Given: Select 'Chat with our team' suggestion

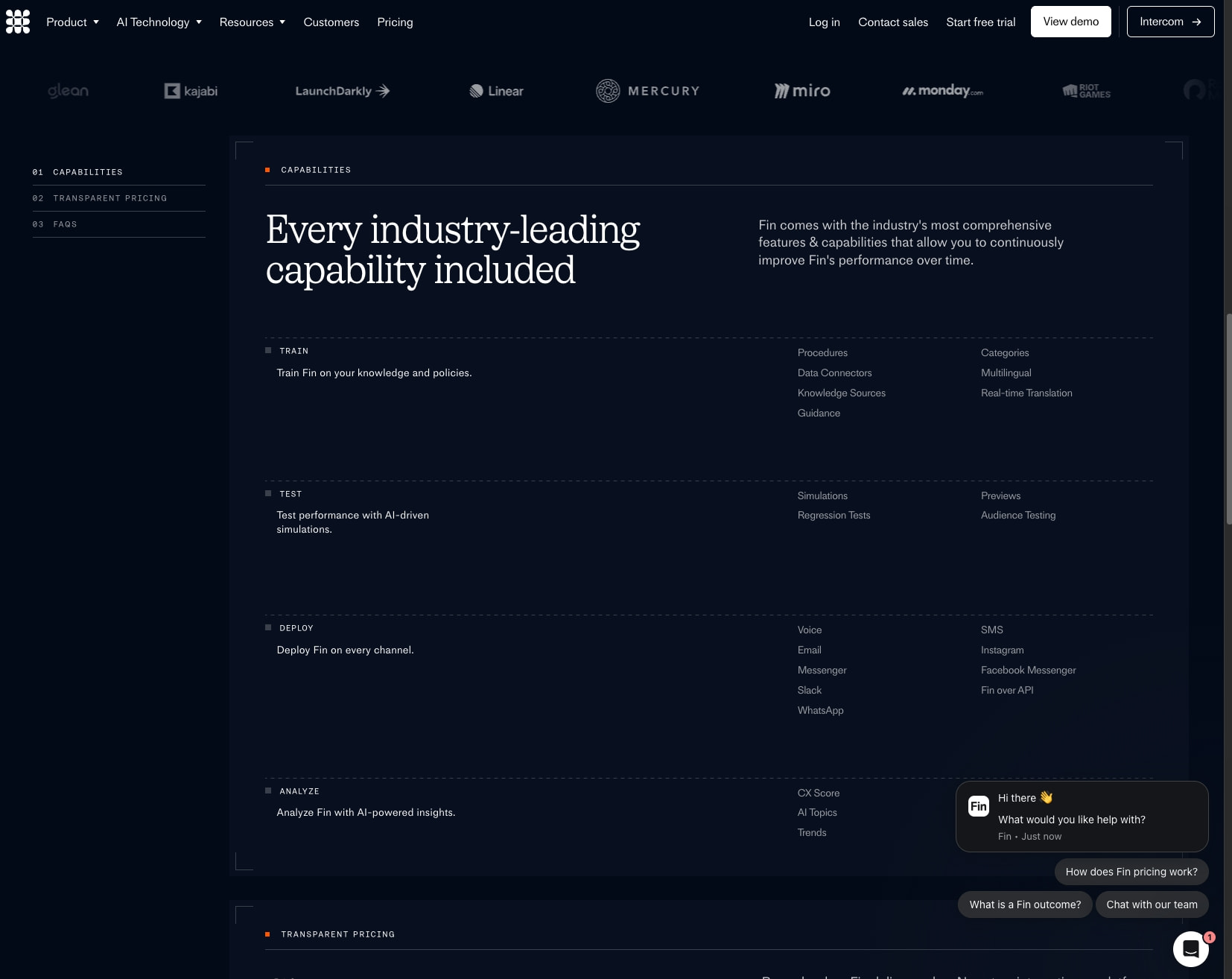Looking at the screenshot, I should coord(1152,904).
